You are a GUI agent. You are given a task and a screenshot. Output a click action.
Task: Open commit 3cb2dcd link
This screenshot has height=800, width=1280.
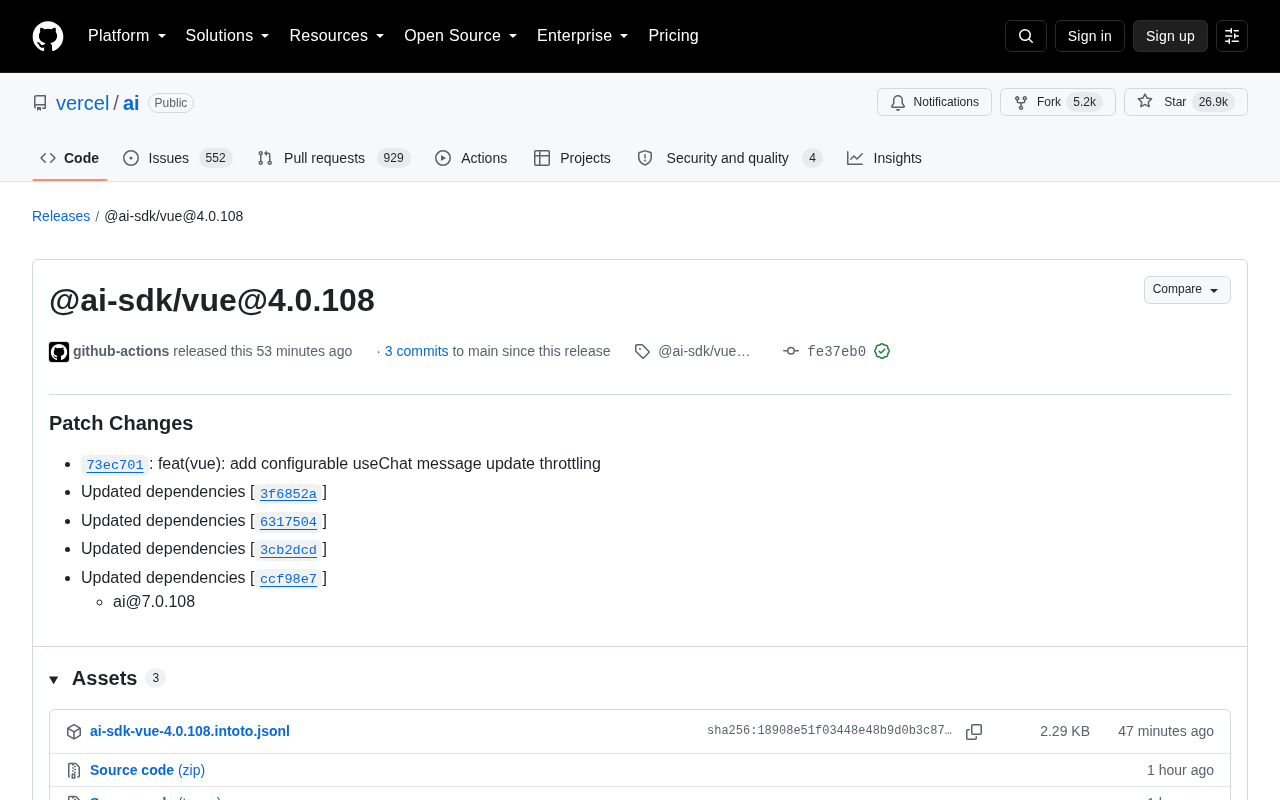point(288,550)
